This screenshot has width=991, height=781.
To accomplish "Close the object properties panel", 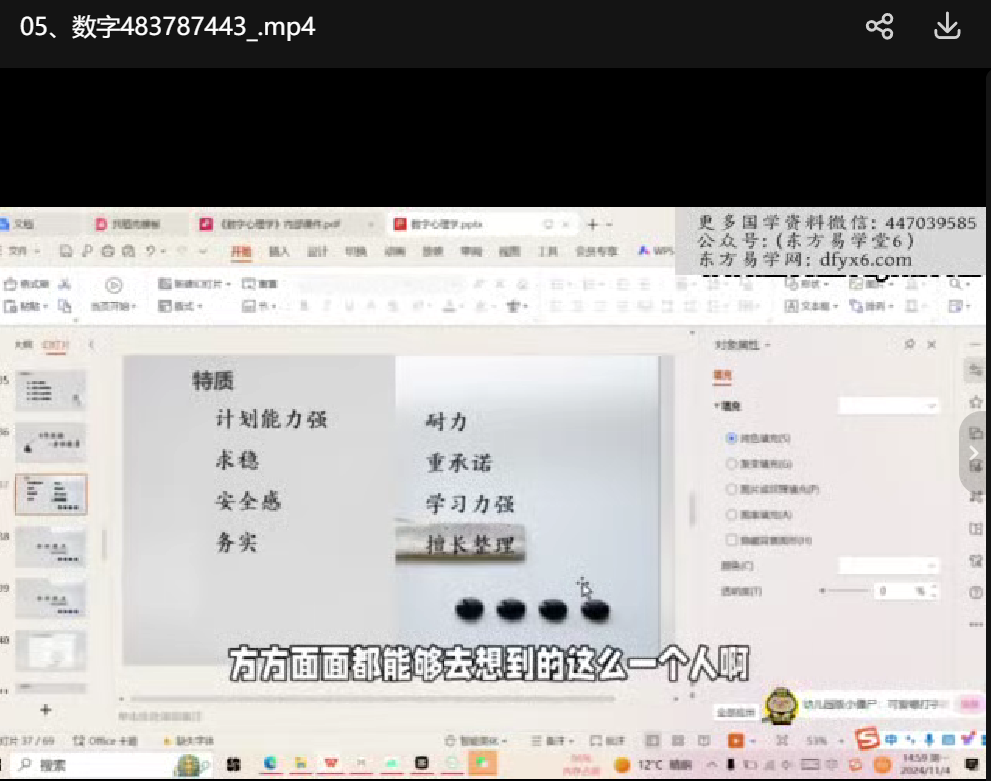I will [932, 344].
